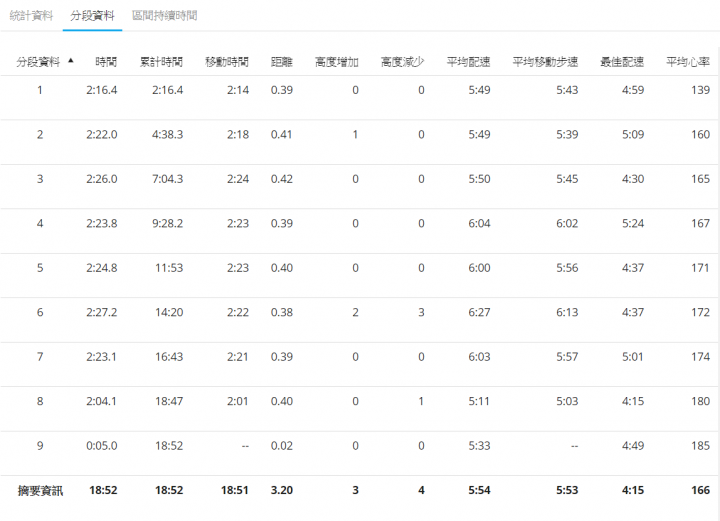Click summary moving time 18:51
The height and width of the screenshot is (521, 720).
coord(235,491)
